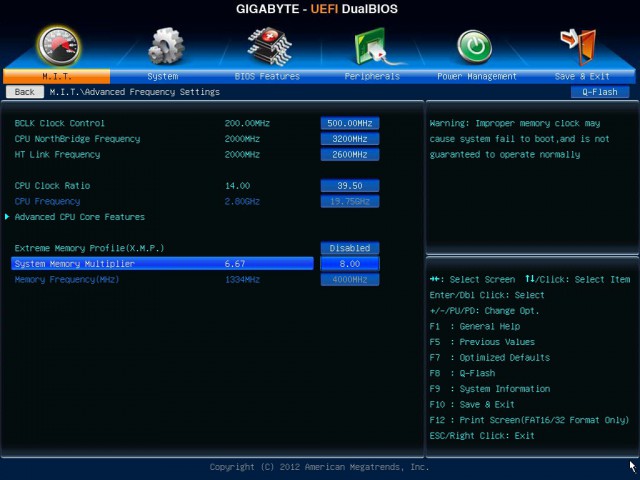Image resolution: width=640 pixels, height=480 pixels.
Task: Click the F8 Q-Flash help line
Action: 462,373
